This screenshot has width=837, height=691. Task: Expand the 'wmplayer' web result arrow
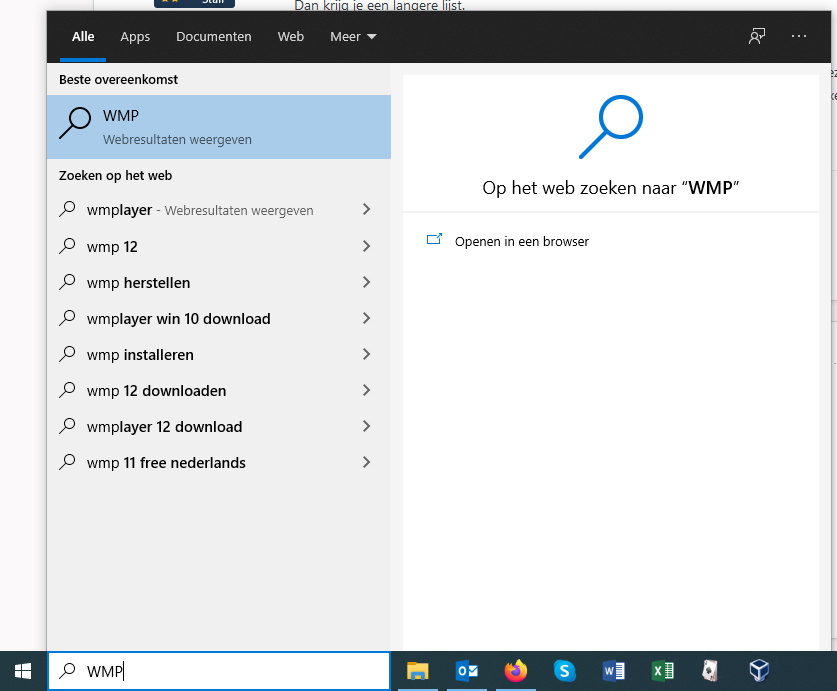(366, 209)
